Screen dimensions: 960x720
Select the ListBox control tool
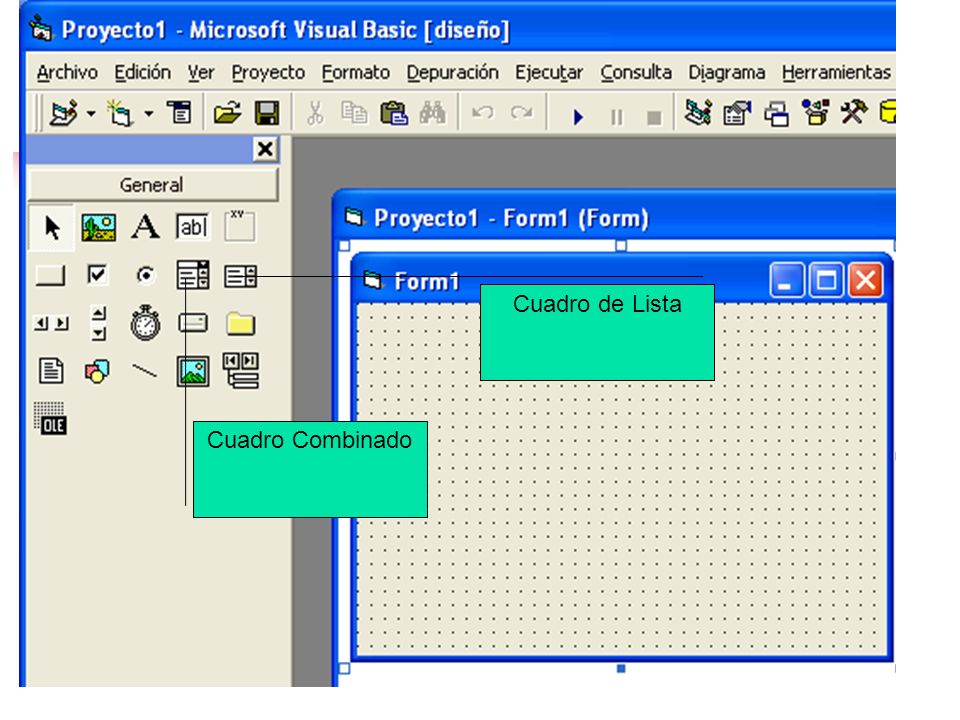click(240, 276)
